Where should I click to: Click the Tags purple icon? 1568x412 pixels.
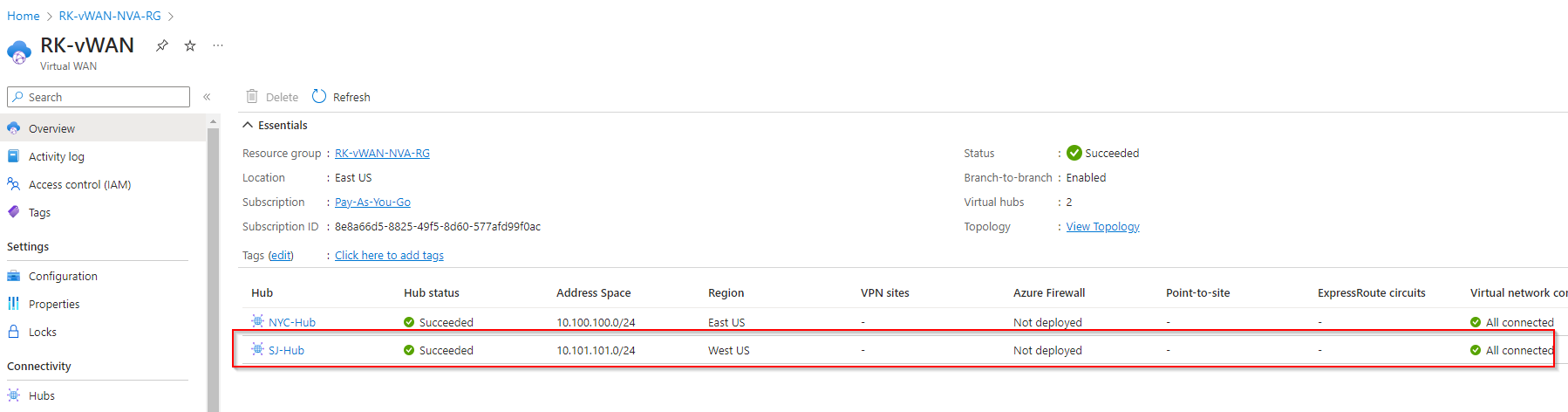[x=14, y=212]
